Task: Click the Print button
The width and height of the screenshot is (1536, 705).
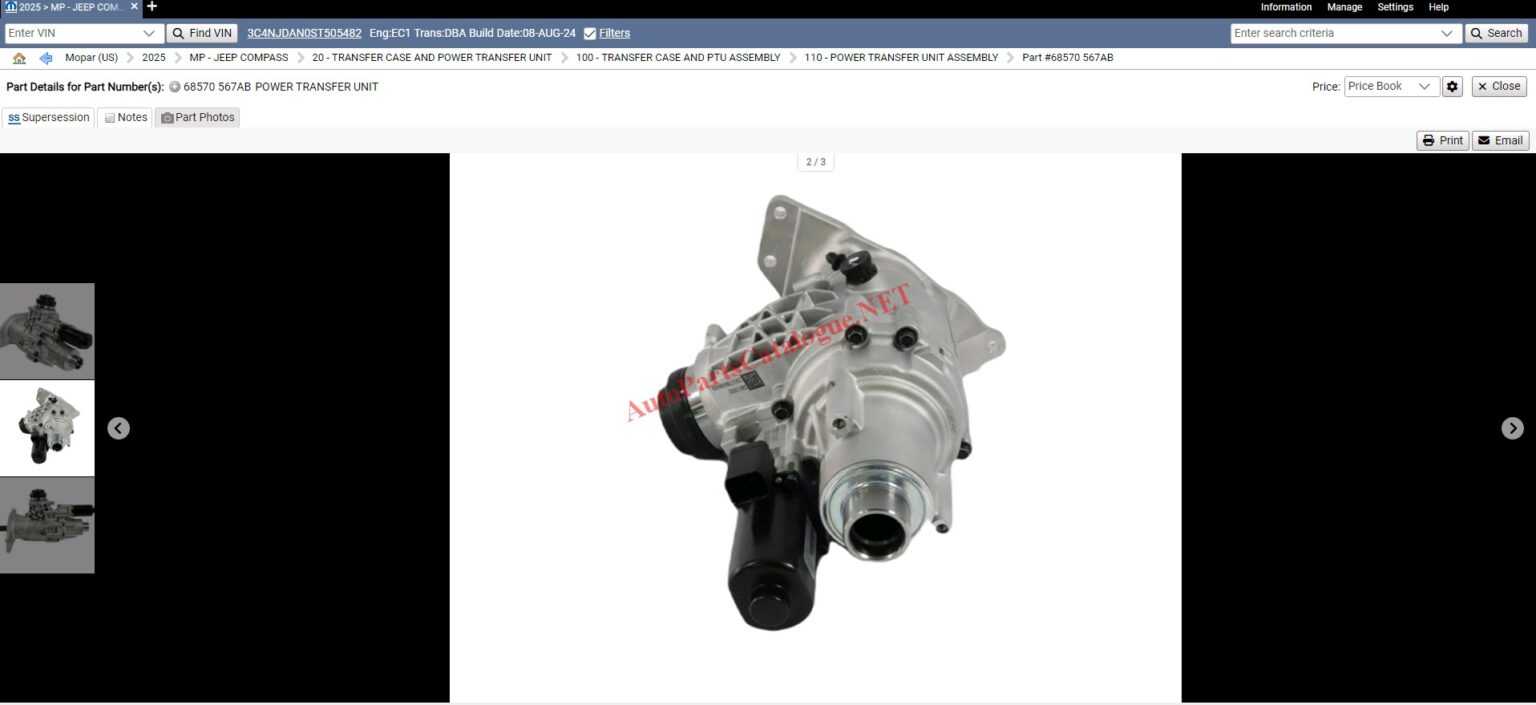Action: click(x=1442, y=141)
